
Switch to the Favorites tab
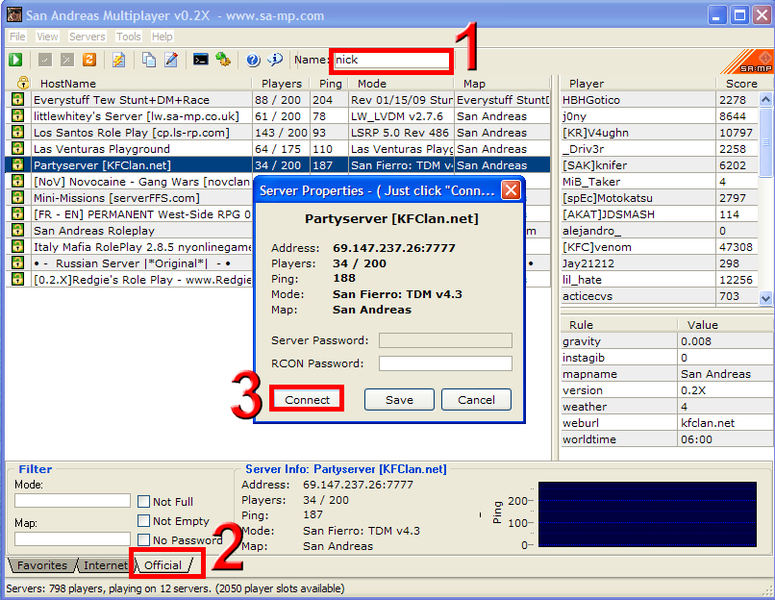(42, 565)
